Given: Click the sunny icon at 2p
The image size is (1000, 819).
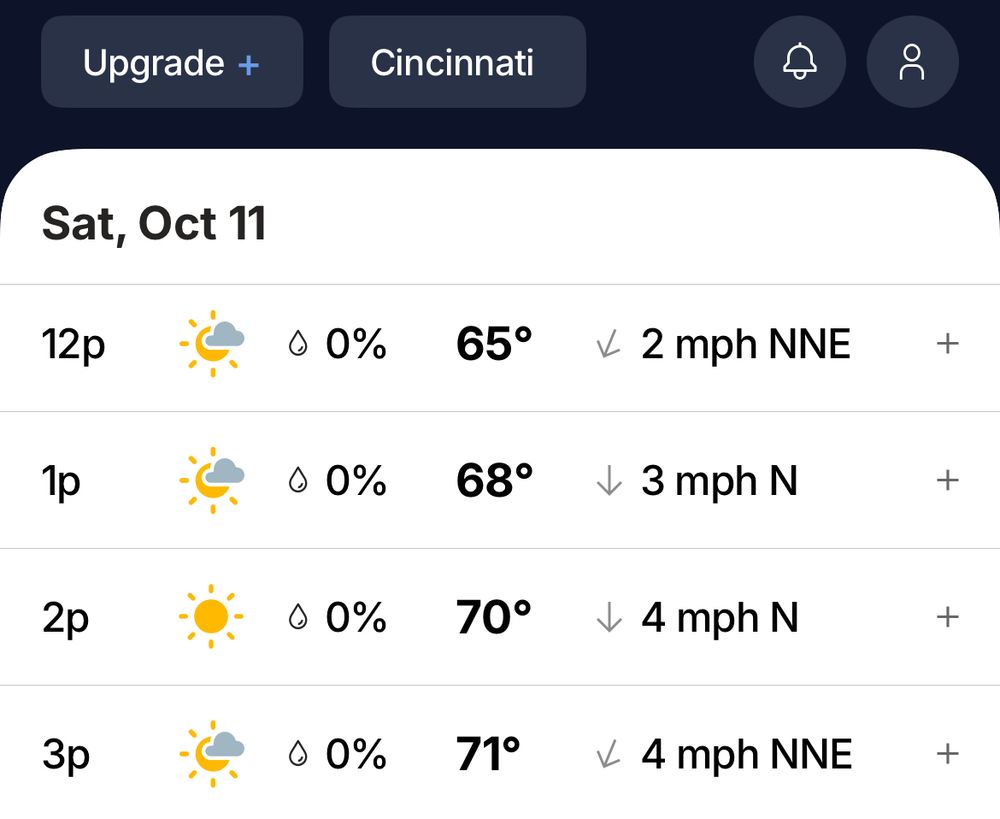Looking at the screenshot, I should (212, 618).
